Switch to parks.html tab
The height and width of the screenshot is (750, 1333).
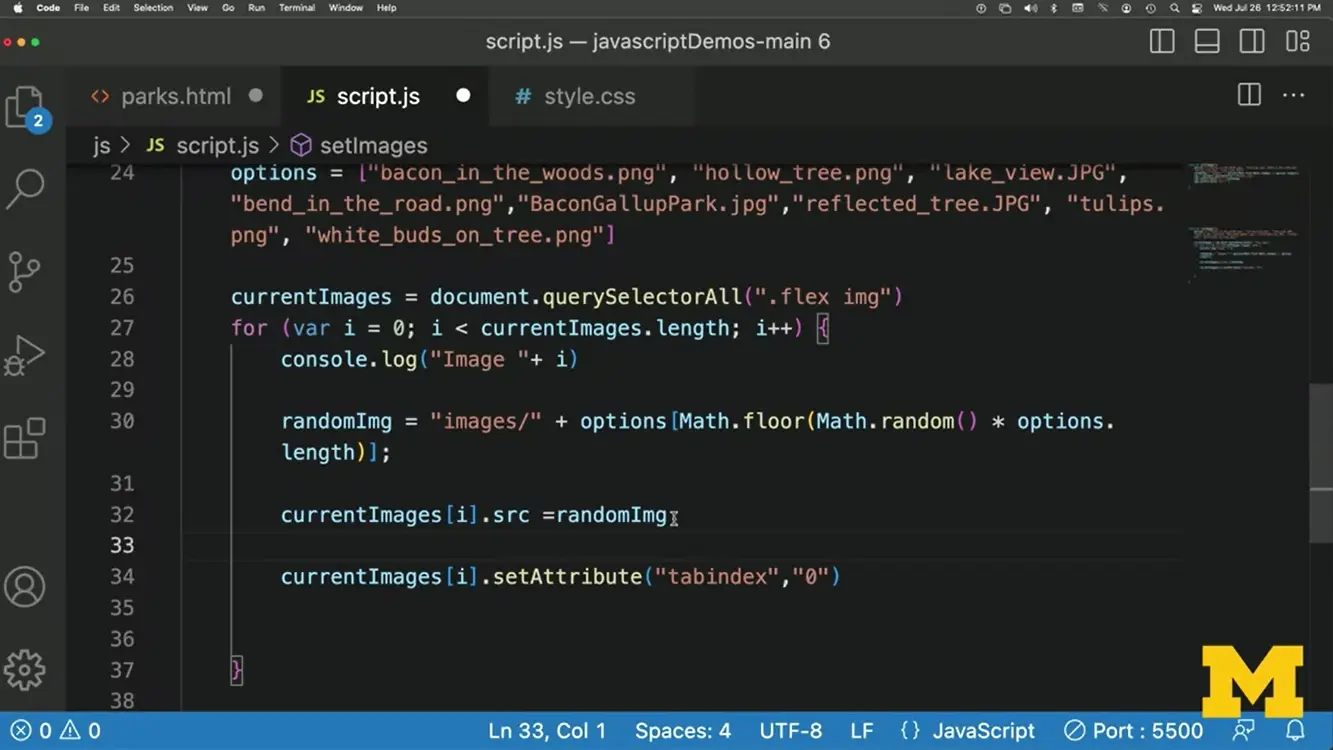[176, 97]
